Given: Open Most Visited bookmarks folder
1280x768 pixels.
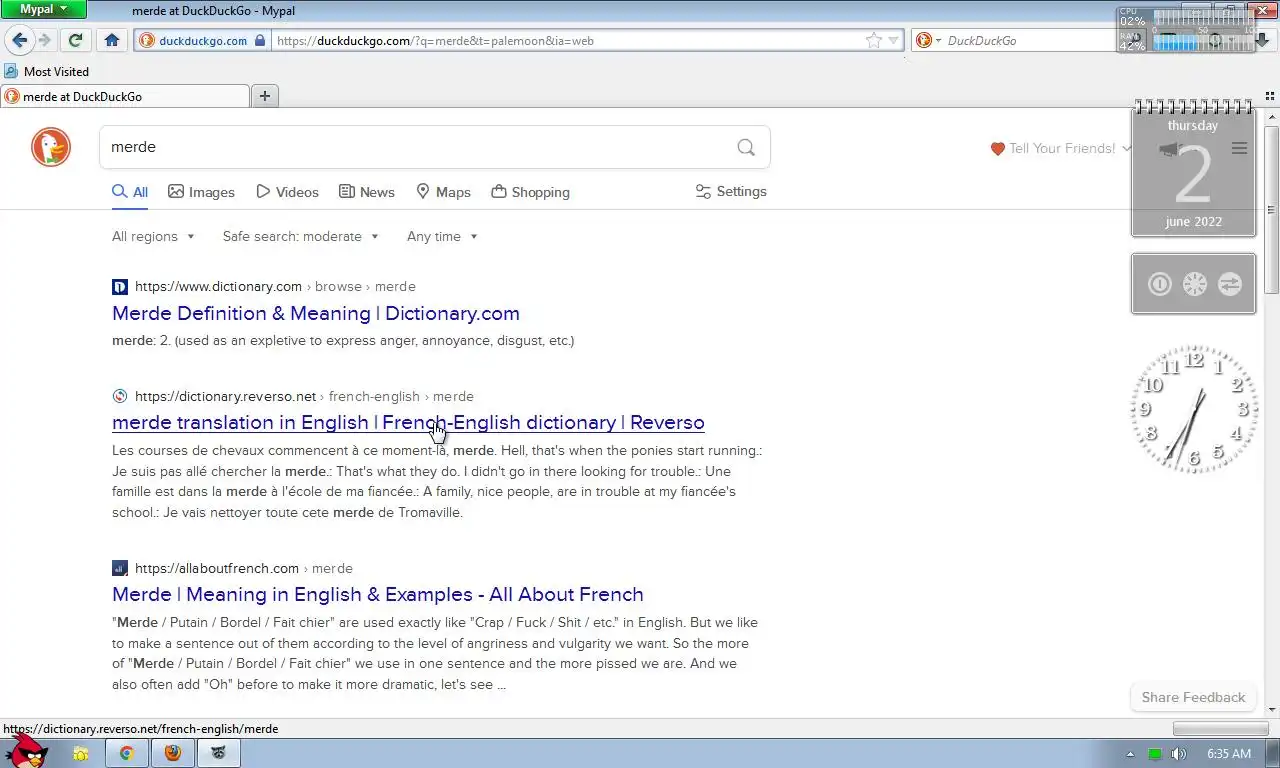Looking at the screenshot, I should click(47, 71).
